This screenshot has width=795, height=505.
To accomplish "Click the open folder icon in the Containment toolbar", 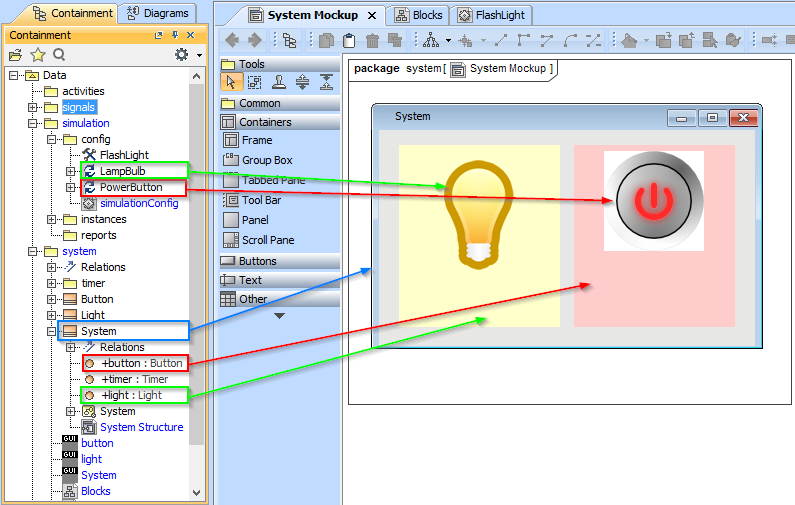I will pos(15,55).
